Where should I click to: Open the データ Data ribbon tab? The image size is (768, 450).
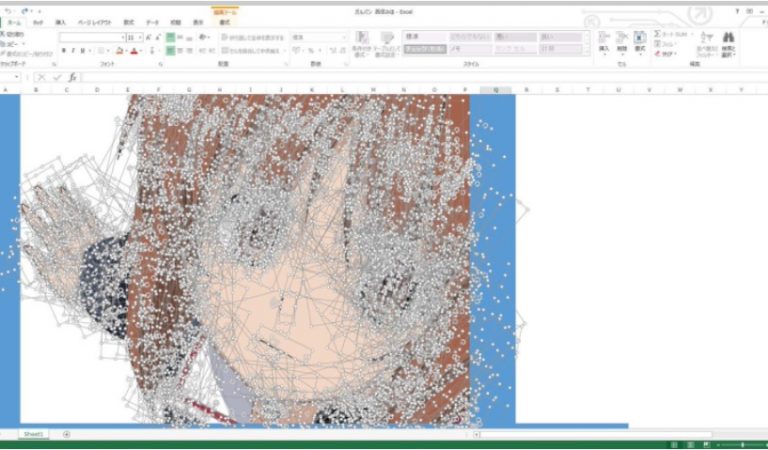pos(152,23)
